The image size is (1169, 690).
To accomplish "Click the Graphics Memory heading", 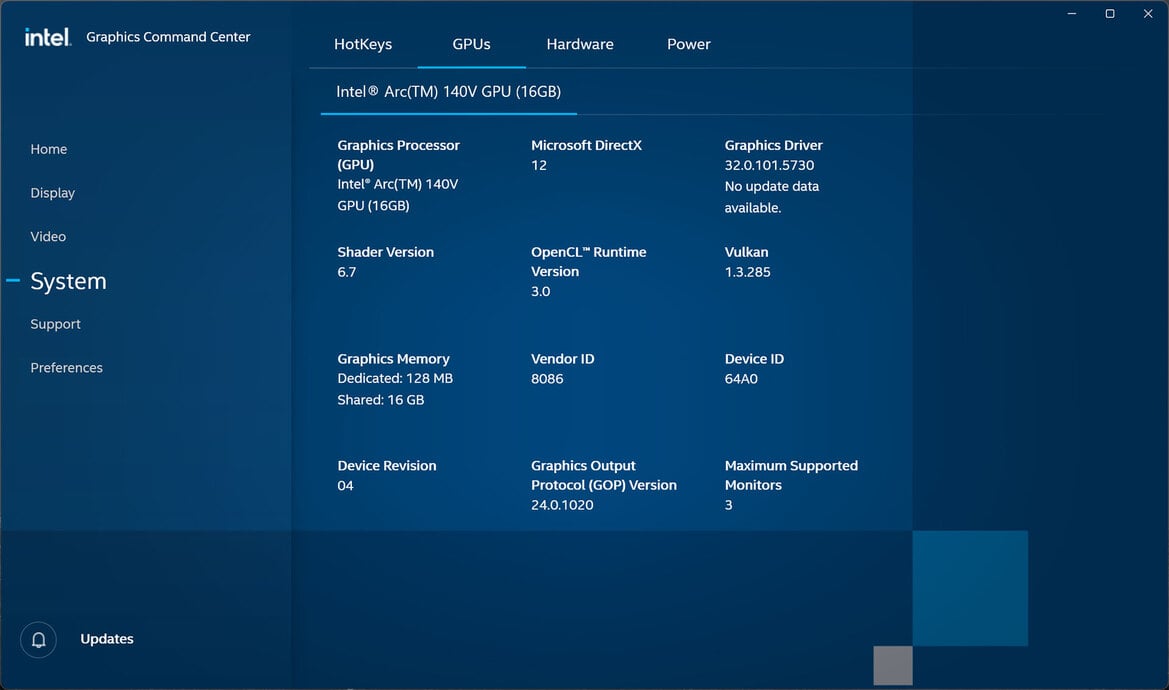I will click(x=393, y=358).
